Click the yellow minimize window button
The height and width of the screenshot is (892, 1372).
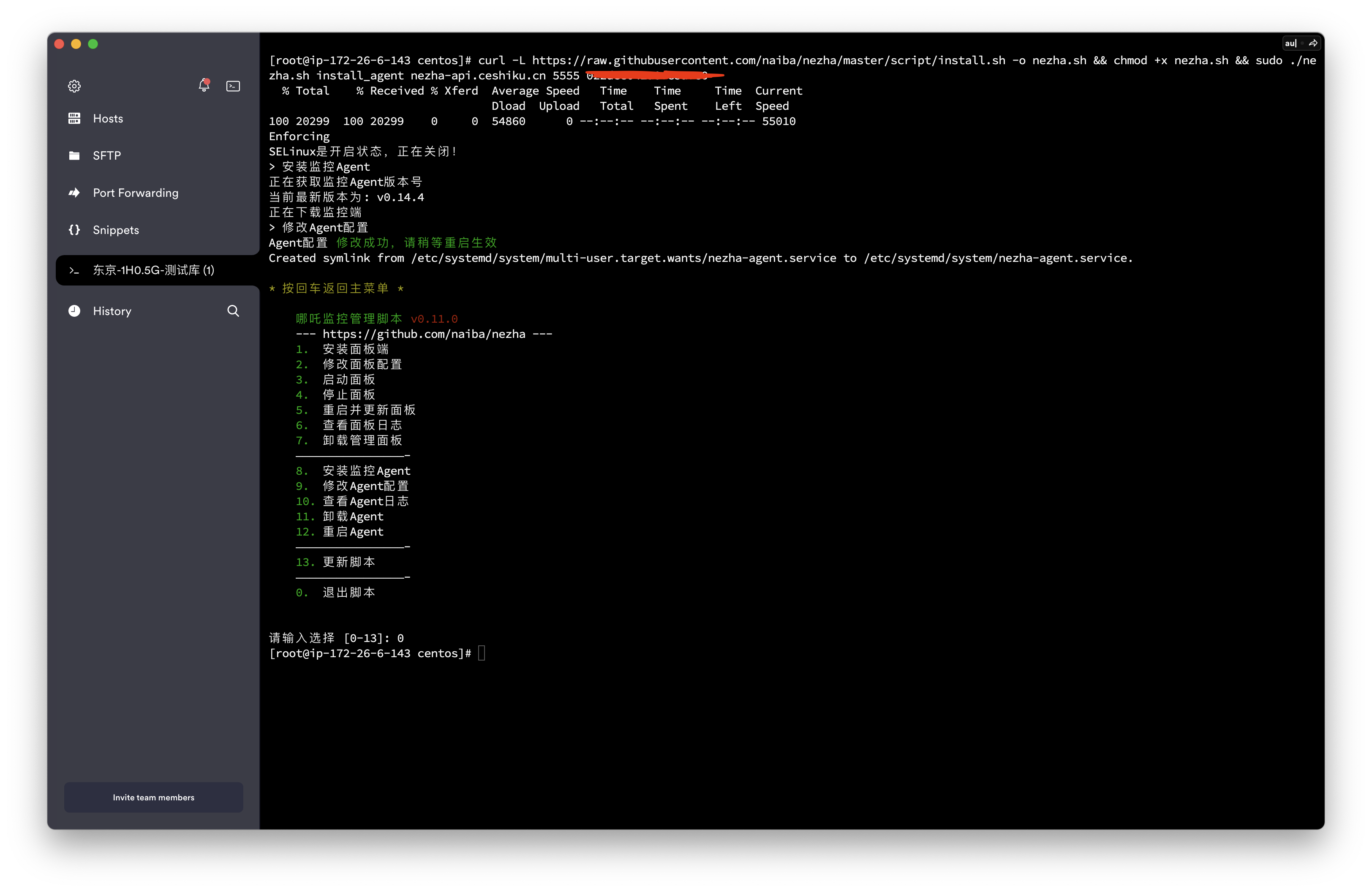click(76, 44)
